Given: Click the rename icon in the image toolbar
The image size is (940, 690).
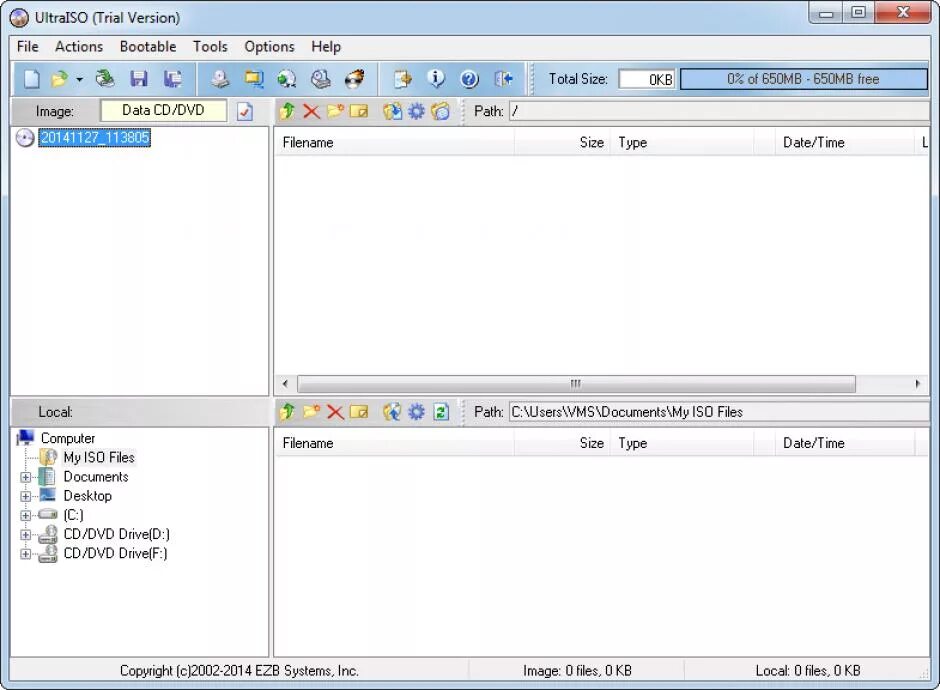Looking at the screenshot, I should point(358,111).
